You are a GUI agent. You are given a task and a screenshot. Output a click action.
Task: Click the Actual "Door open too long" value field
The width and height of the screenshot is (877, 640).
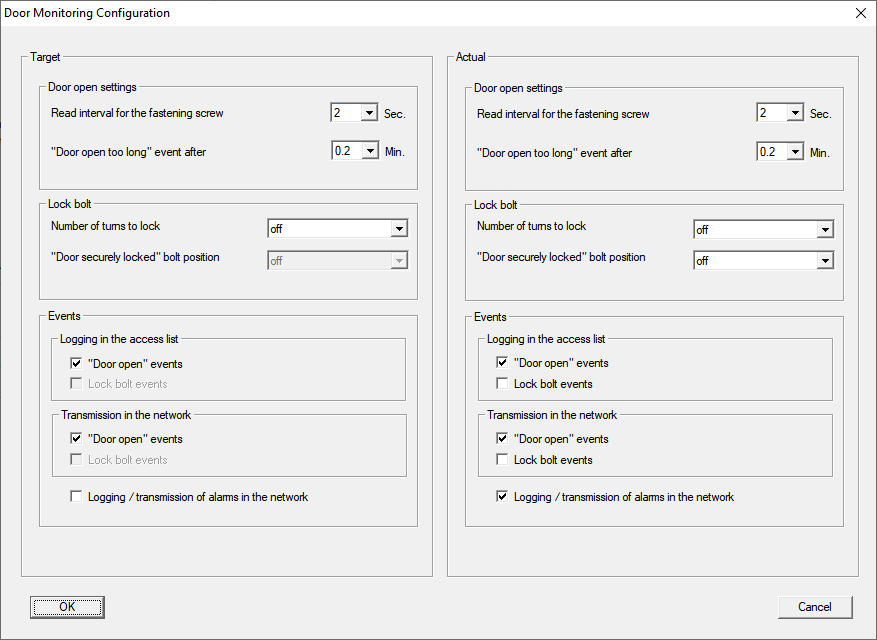pos(771,152)
